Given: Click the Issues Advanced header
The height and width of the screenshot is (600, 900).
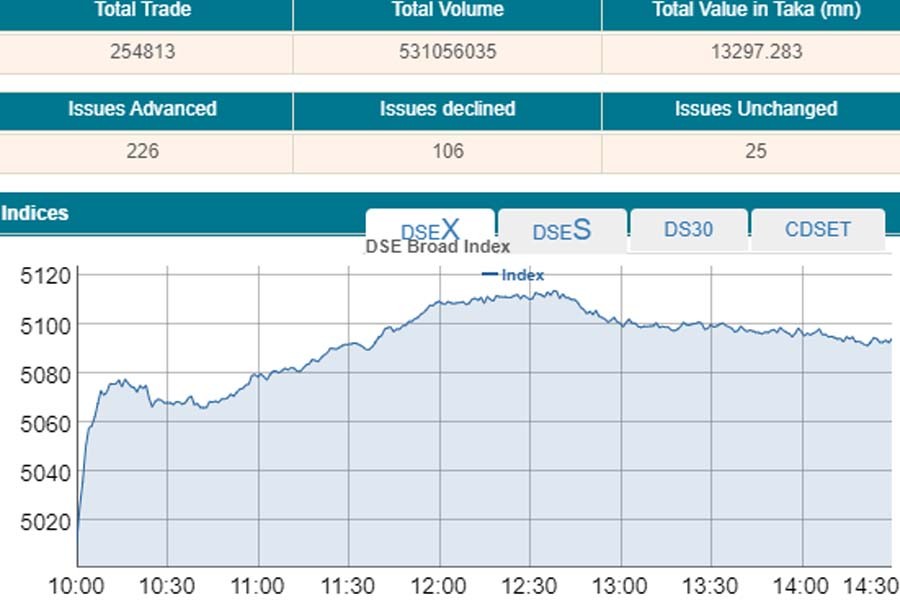Looking at the screenshot, I should 143,109.
